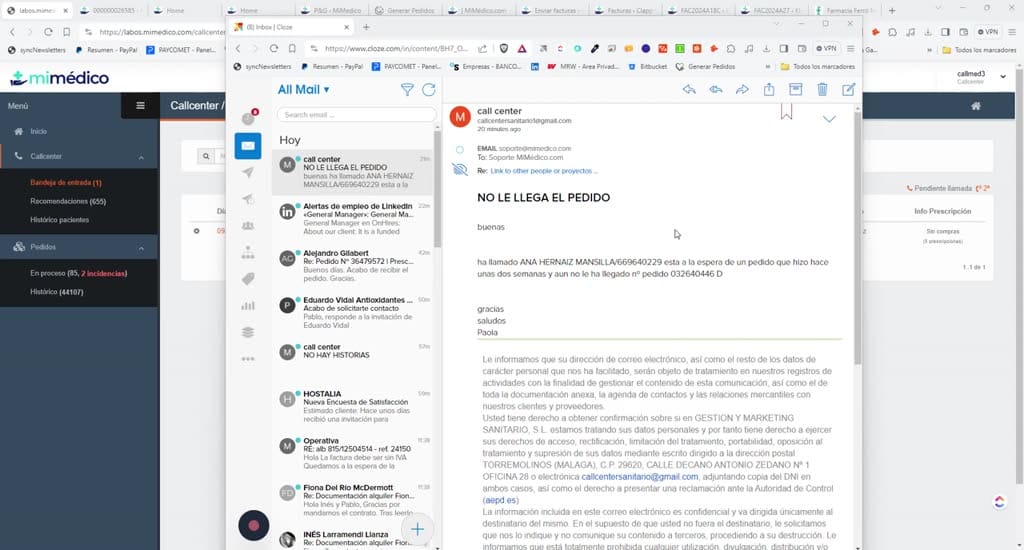This screenshot has height=550, width=1024.
Task: Open the tag icon in Cloze sidebar
Action: coord(248,279)
